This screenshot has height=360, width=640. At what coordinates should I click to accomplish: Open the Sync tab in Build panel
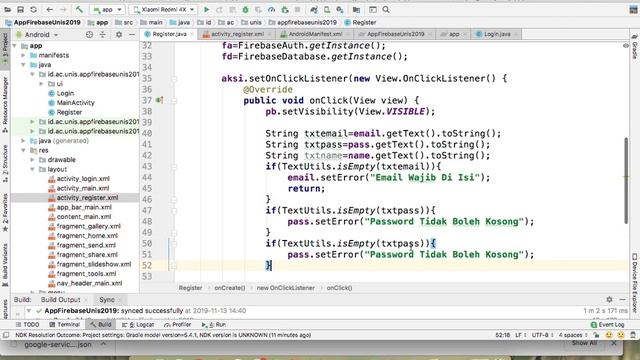click(107, 299)
